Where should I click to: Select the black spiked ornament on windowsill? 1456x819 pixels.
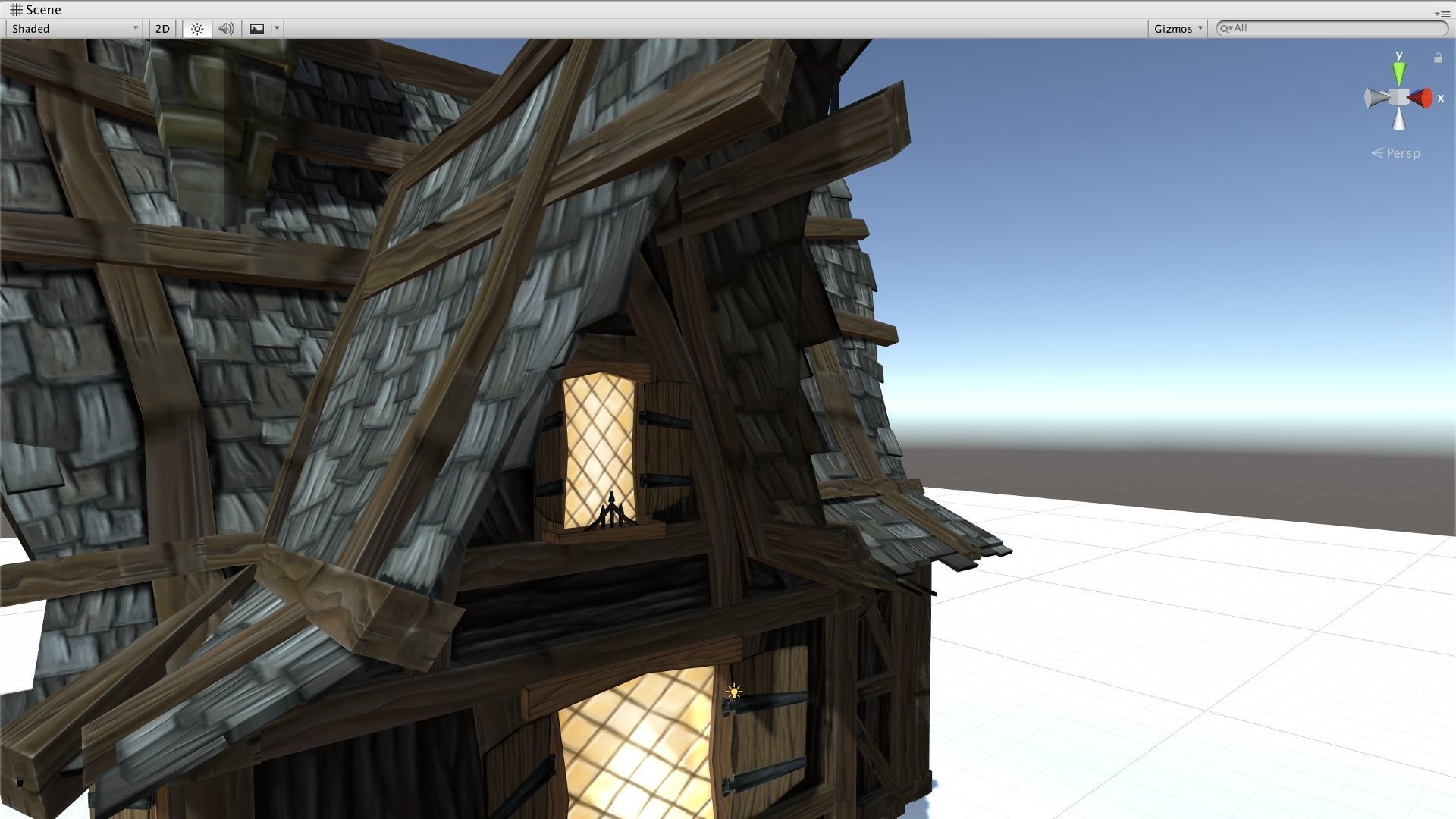point(611,510)
